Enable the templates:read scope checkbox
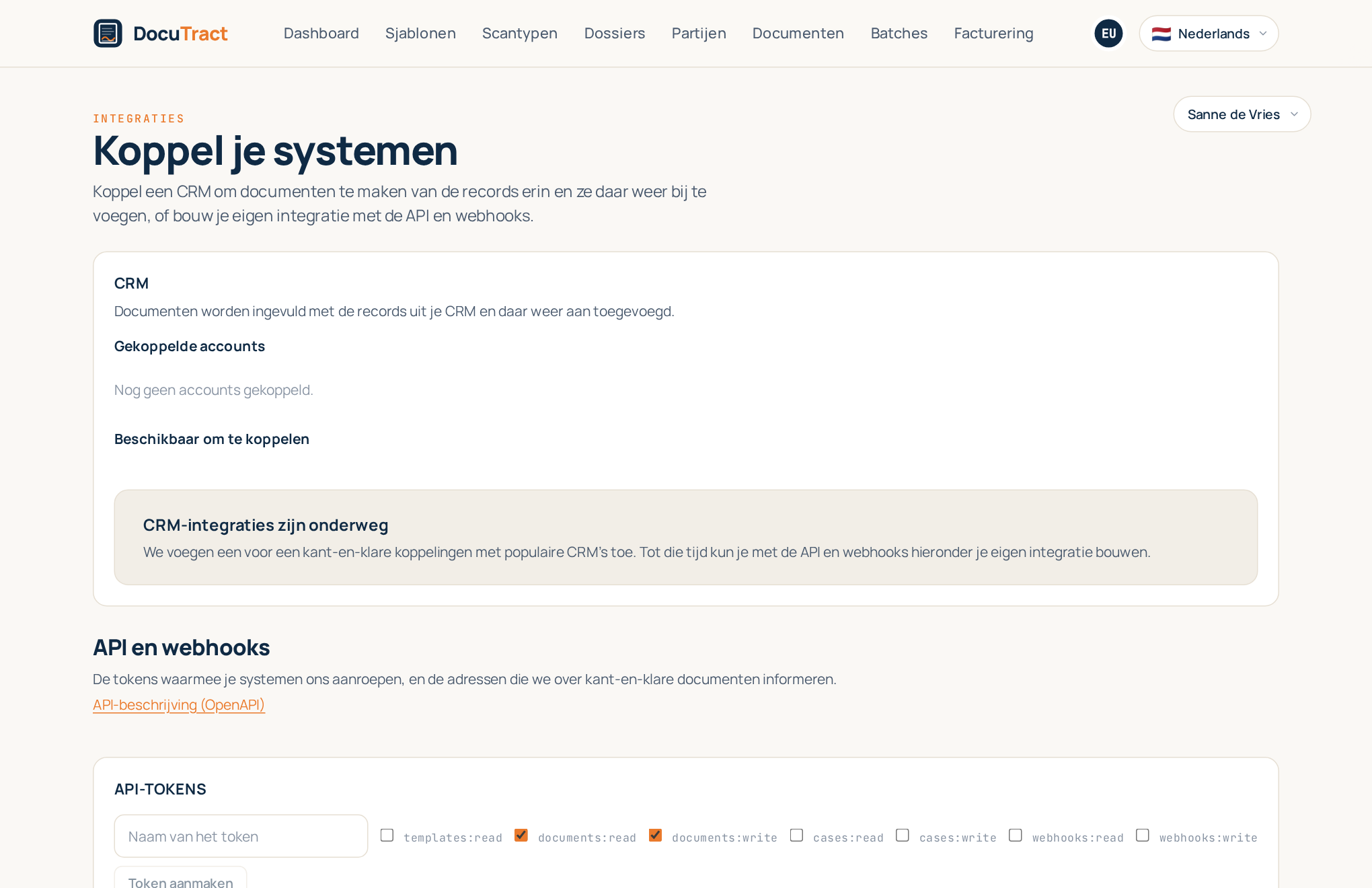1372x888 pixels. [x=387, y=835]
